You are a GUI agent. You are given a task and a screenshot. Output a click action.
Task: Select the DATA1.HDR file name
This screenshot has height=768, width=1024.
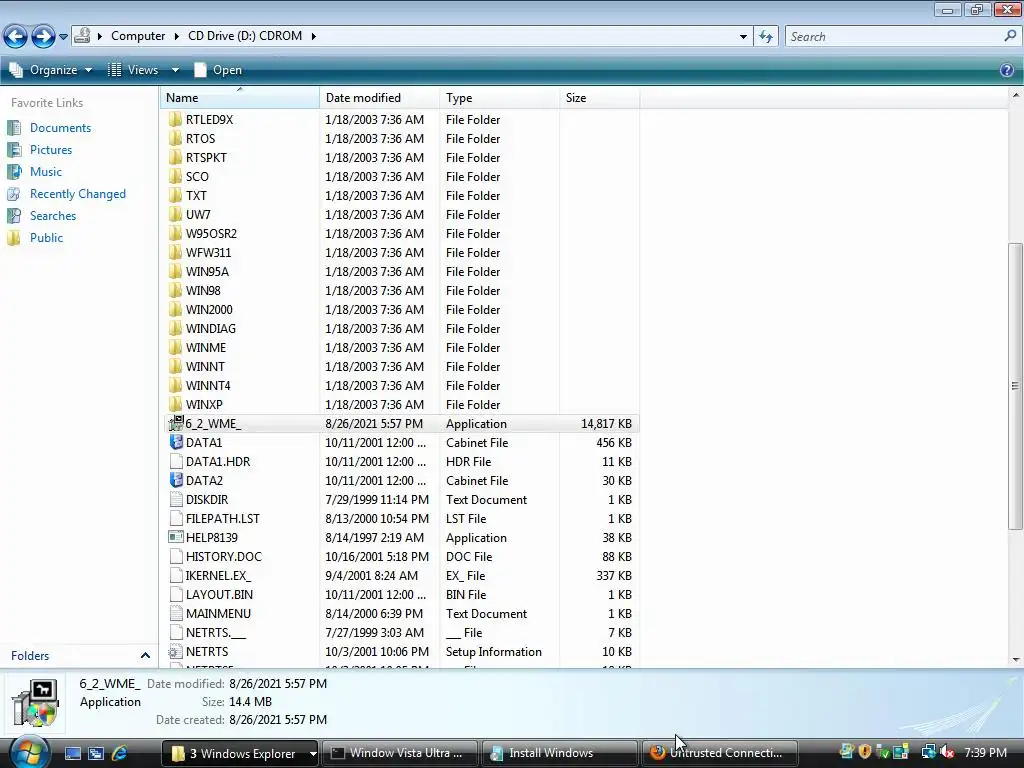[218, 462]
